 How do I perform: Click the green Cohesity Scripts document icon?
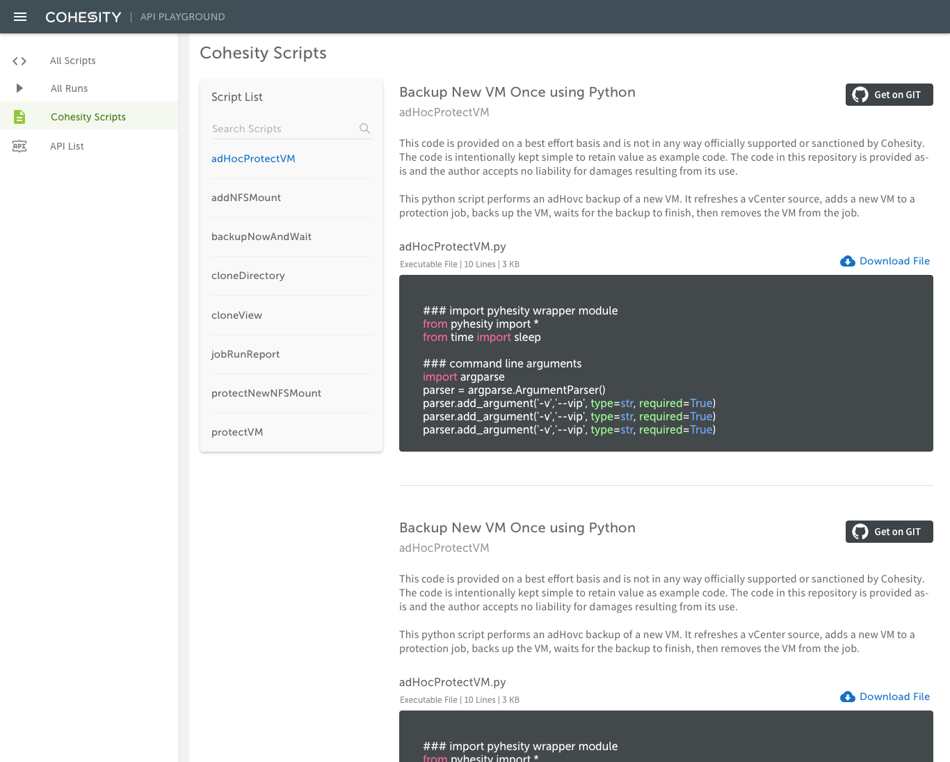18,116
